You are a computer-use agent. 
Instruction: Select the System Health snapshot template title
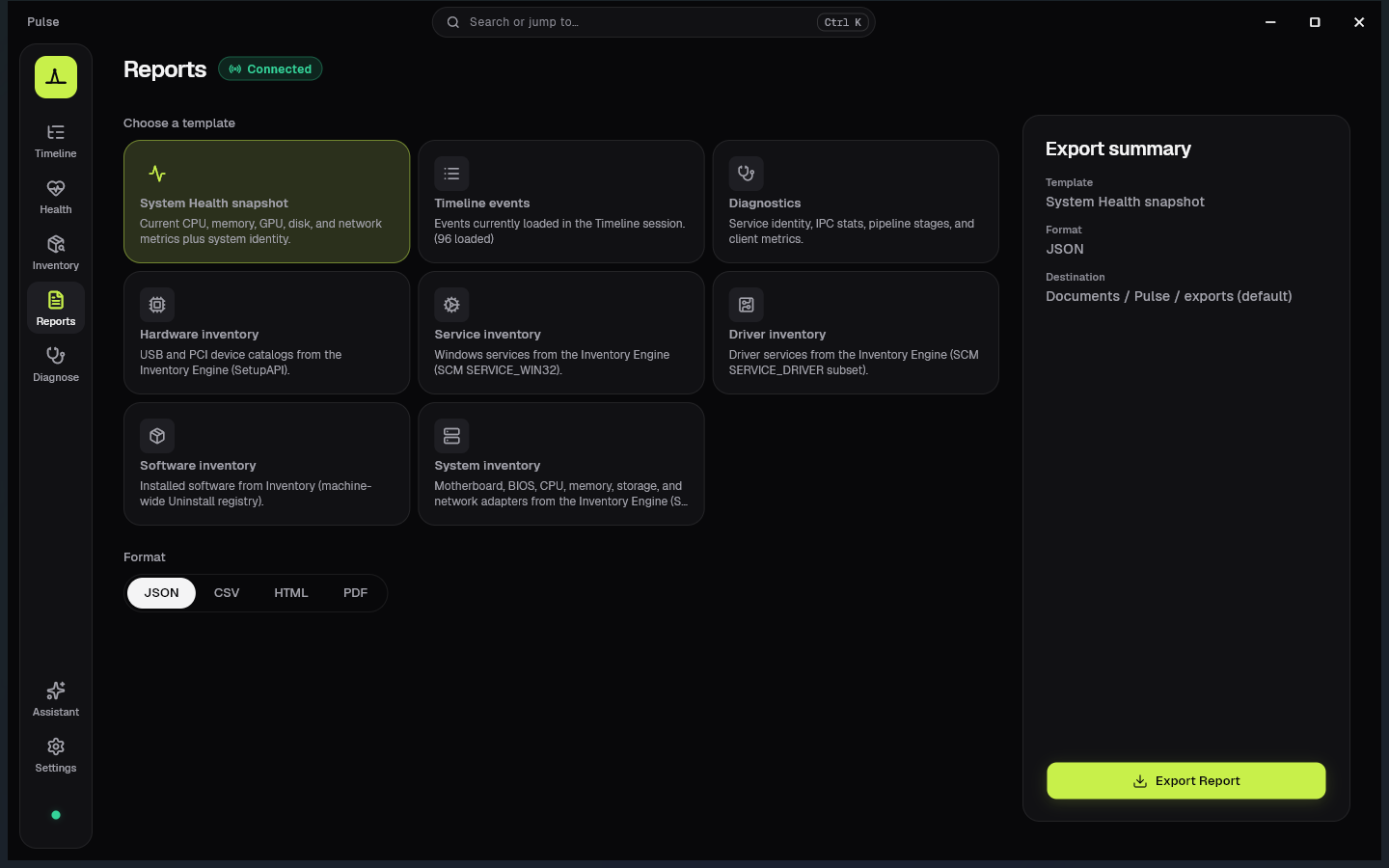pos(214,203)
